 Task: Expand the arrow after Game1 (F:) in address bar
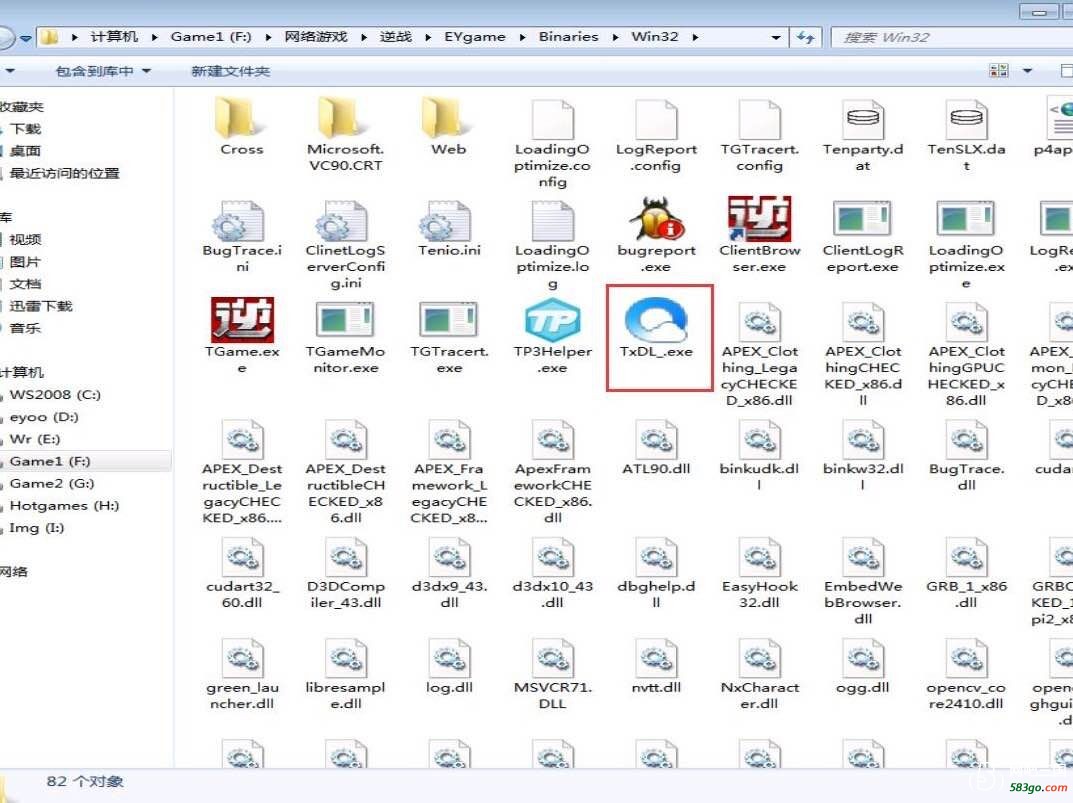click(x=268, y=37)
